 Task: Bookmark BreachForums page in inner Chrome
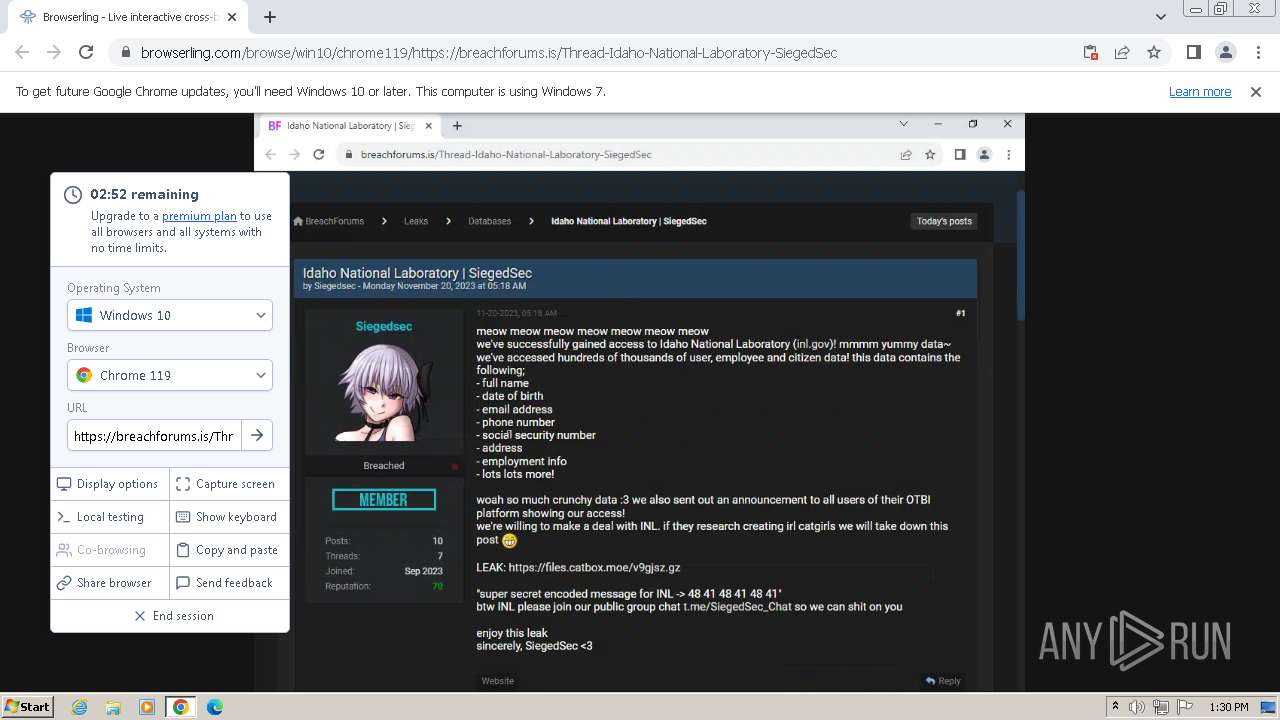[x=930, y=155]
